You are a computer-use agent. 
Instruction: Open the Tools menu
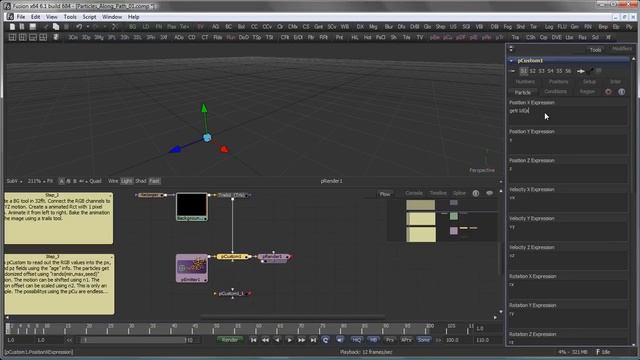(70, 17)
